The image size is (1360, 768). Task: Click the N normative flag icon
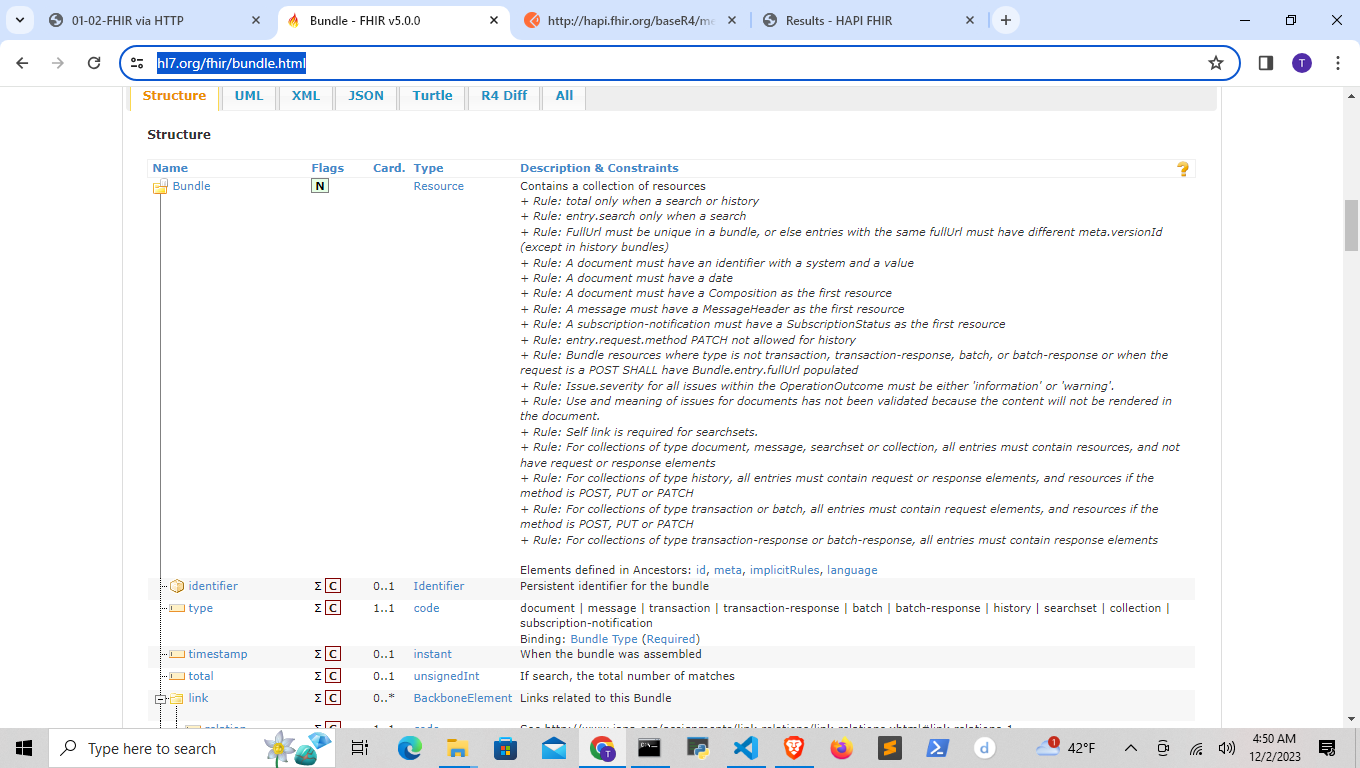(x=320, y=186)
